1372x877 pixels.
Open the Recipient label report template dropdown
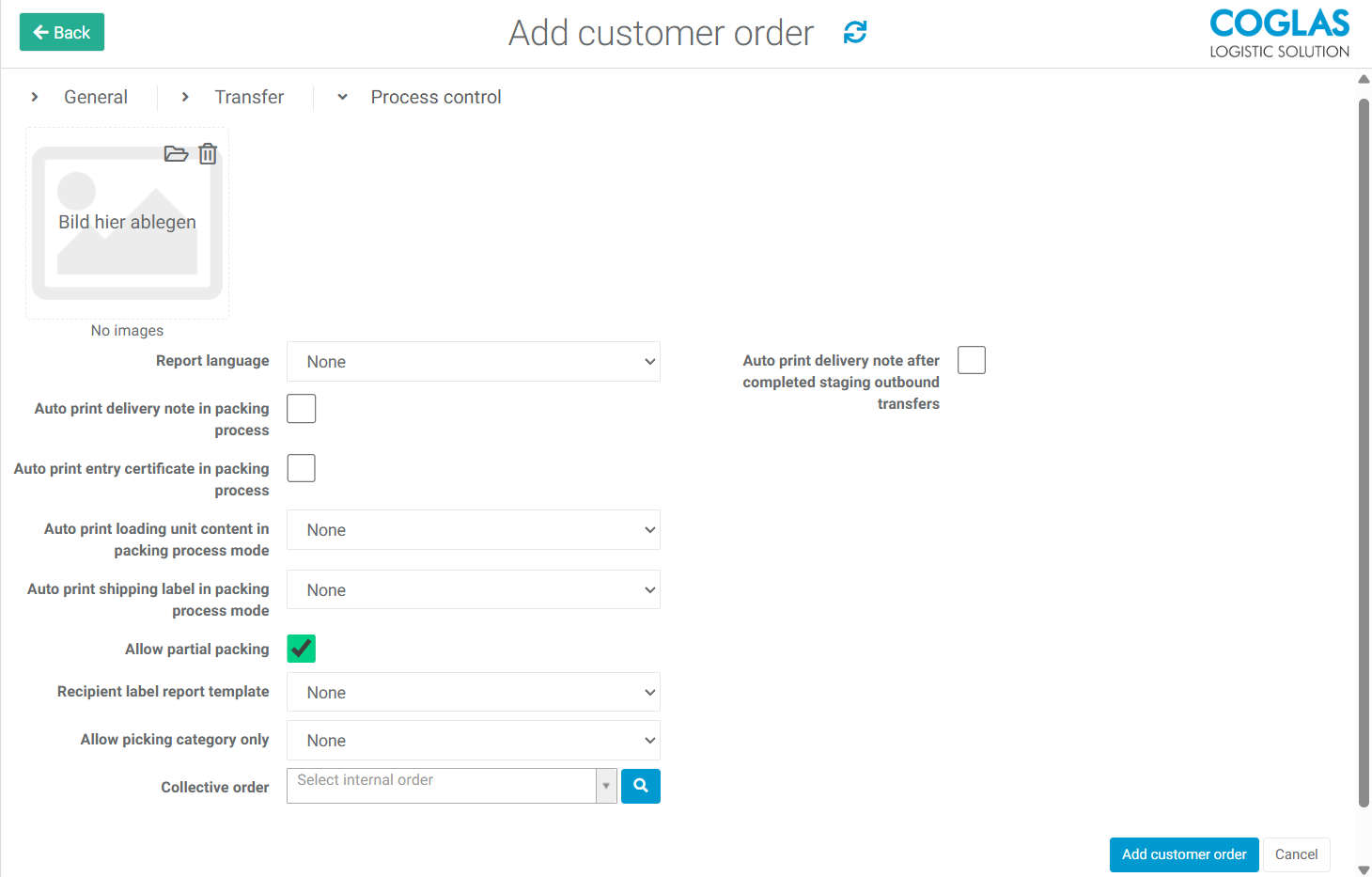(x=473, y=693)
